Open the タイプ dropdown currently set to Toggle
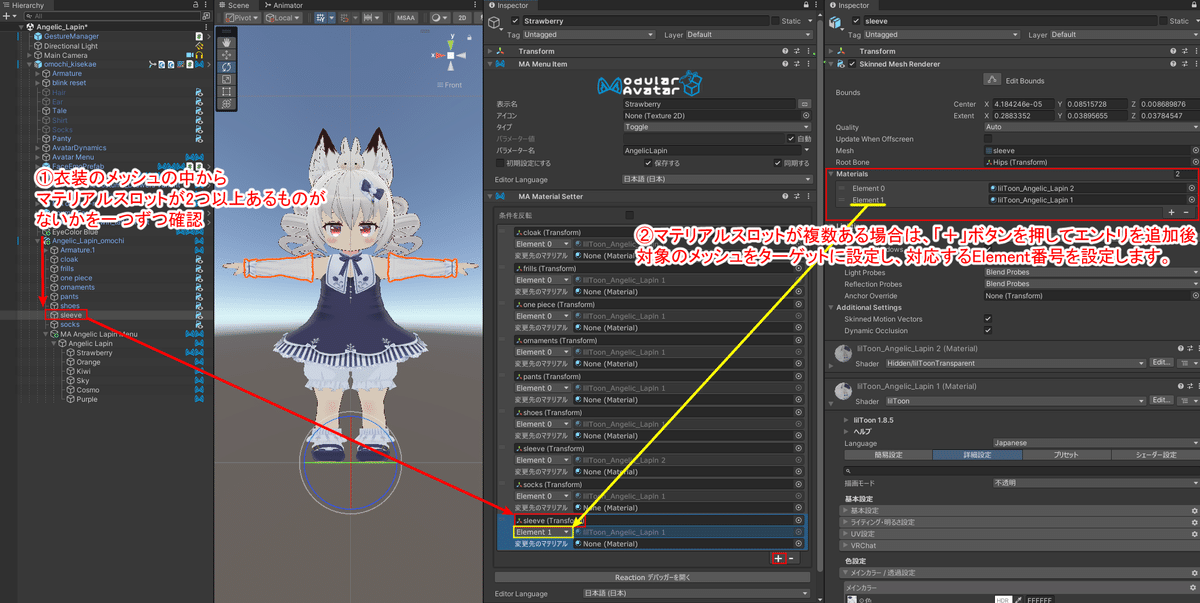Image resolution: width=1200 pixels, height=603 pixels. [717, 127]
